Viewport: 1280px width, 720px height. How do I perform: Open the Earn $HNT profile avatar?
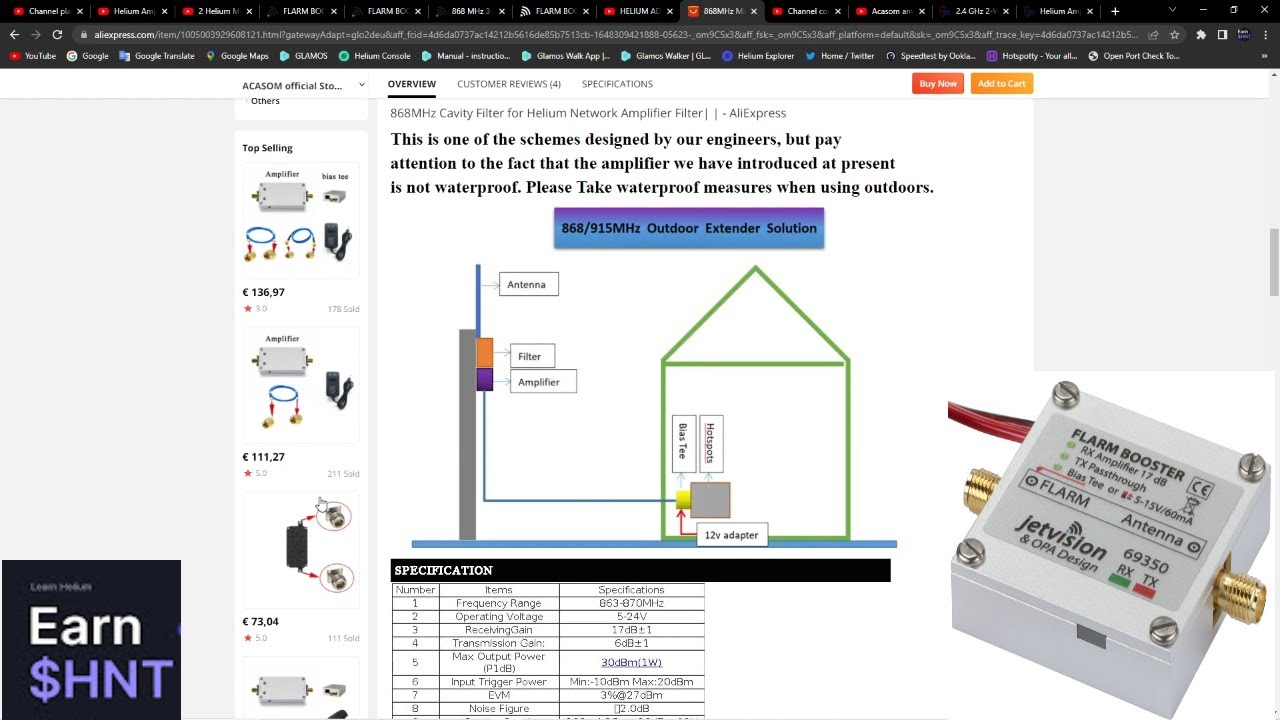coord(1243,34)
